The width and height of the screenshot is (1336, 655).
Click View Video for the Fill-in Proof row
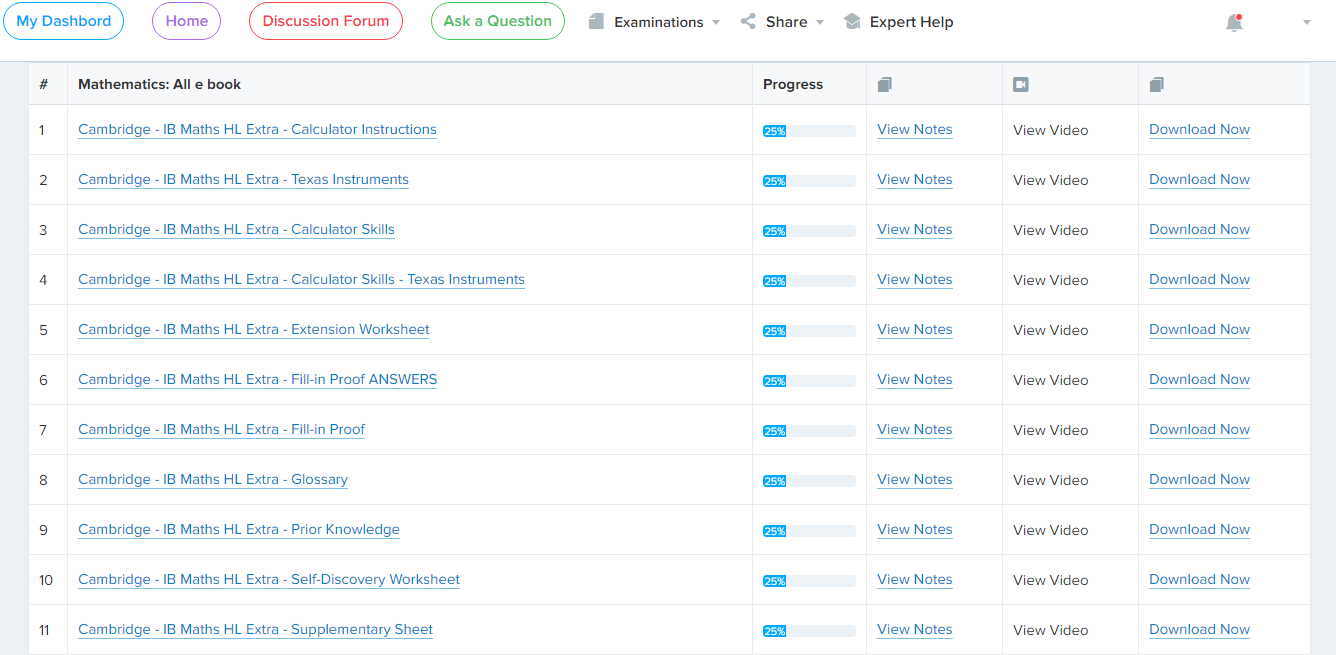1050,429
